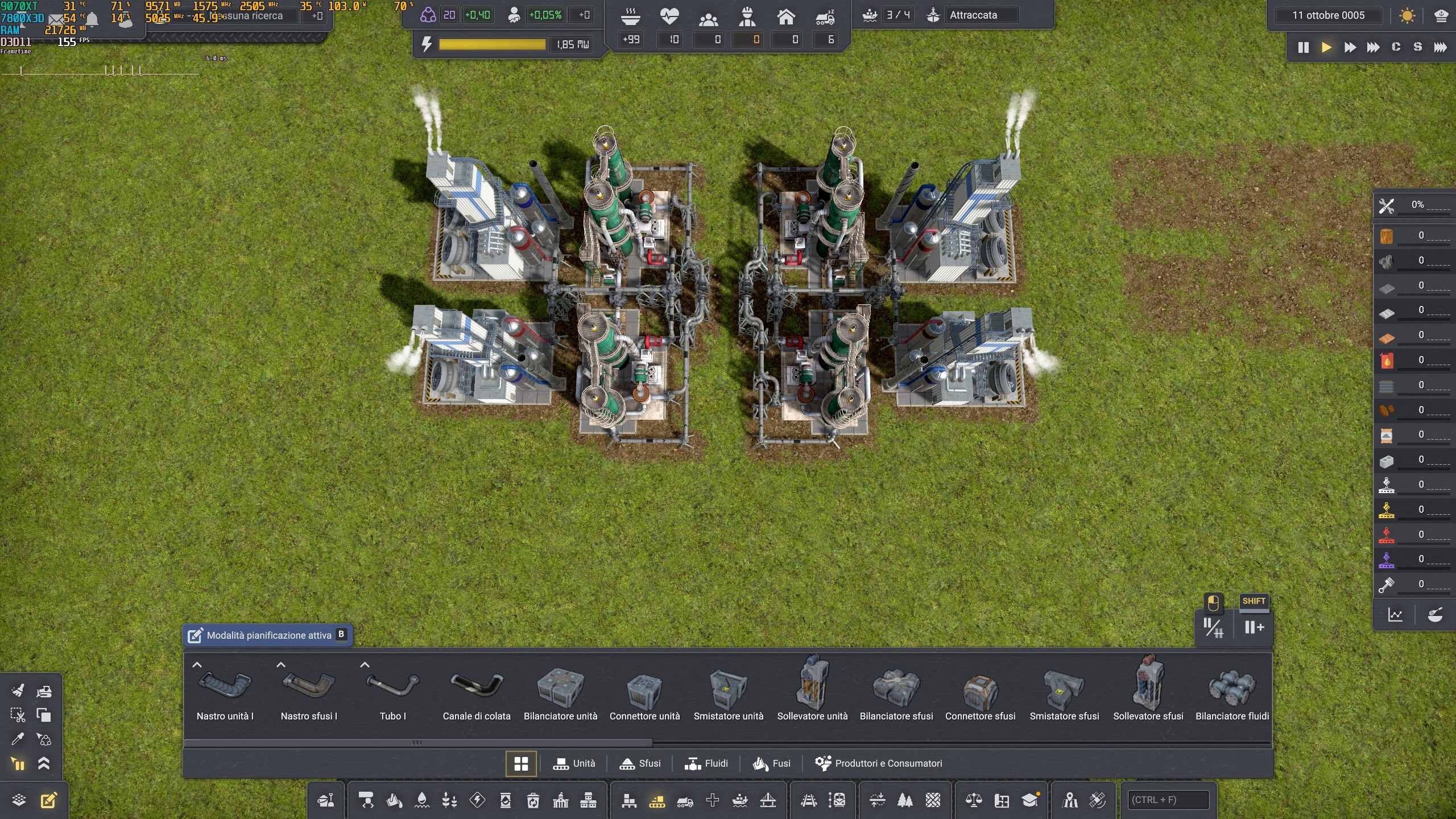Pick the eyedropper clone tool

point(18,739)
